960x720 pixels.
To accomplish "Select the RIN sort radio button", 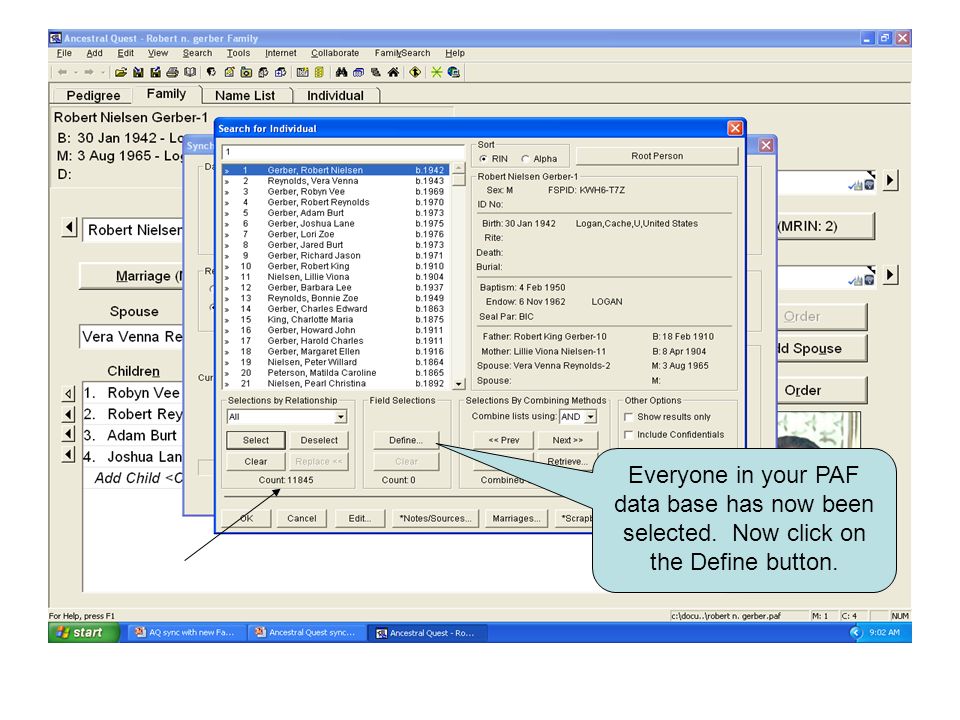I will (x=484, y=159).
